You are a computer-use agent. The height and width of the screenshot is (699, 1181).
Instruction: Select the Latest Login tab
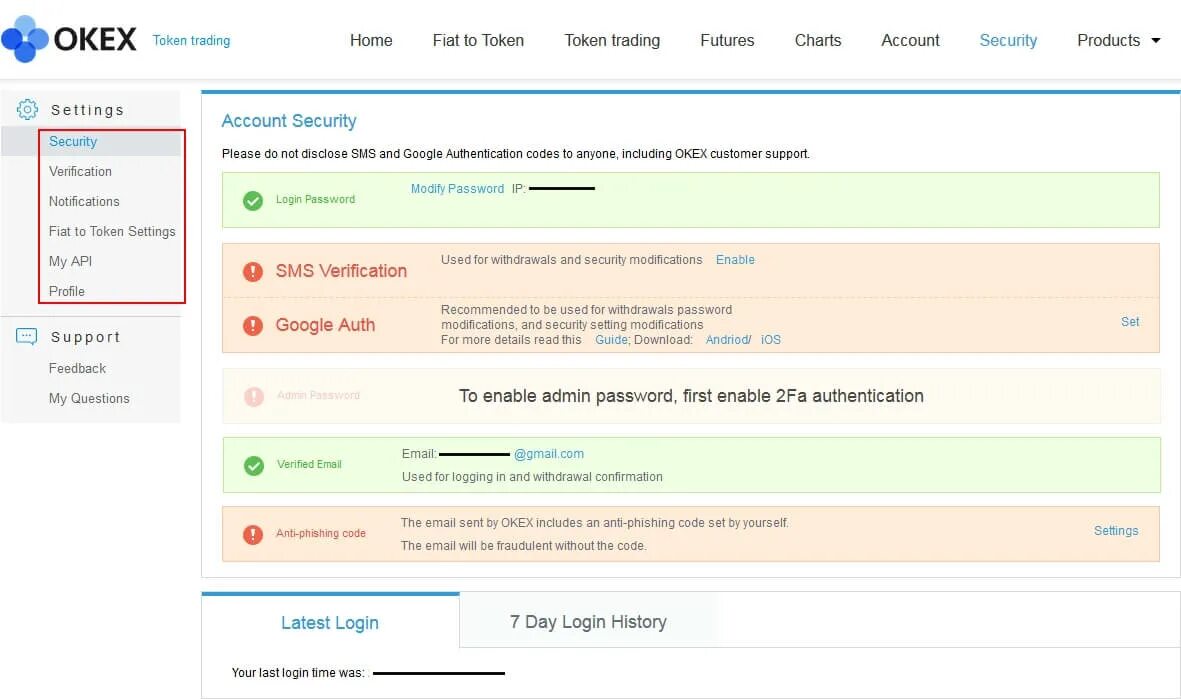pyautogui.click(x=330, y=623)
